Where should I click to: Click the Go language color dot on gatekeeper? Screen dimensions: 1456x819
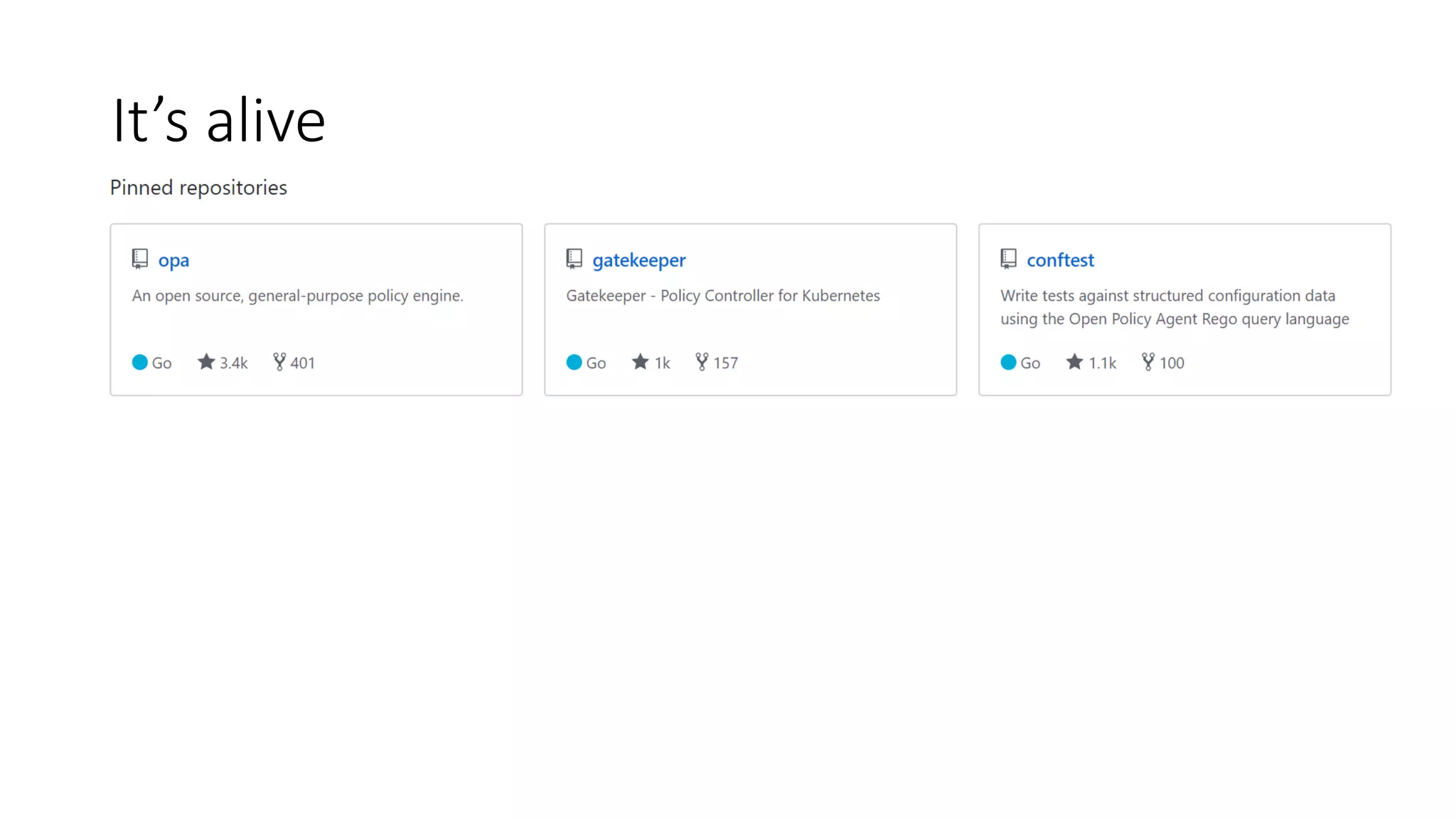coord(574,363)
